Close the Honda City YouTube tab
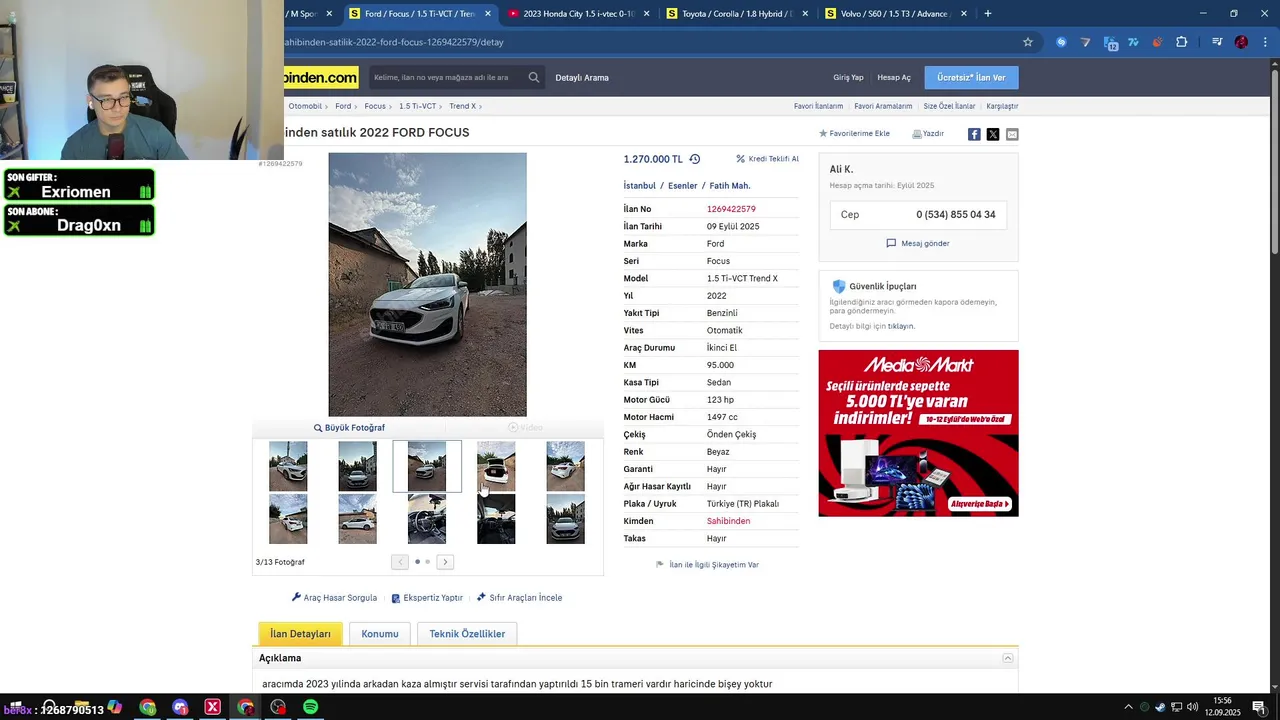The width and height of the screenshot is (1280, 720). [x=646, y=14]
